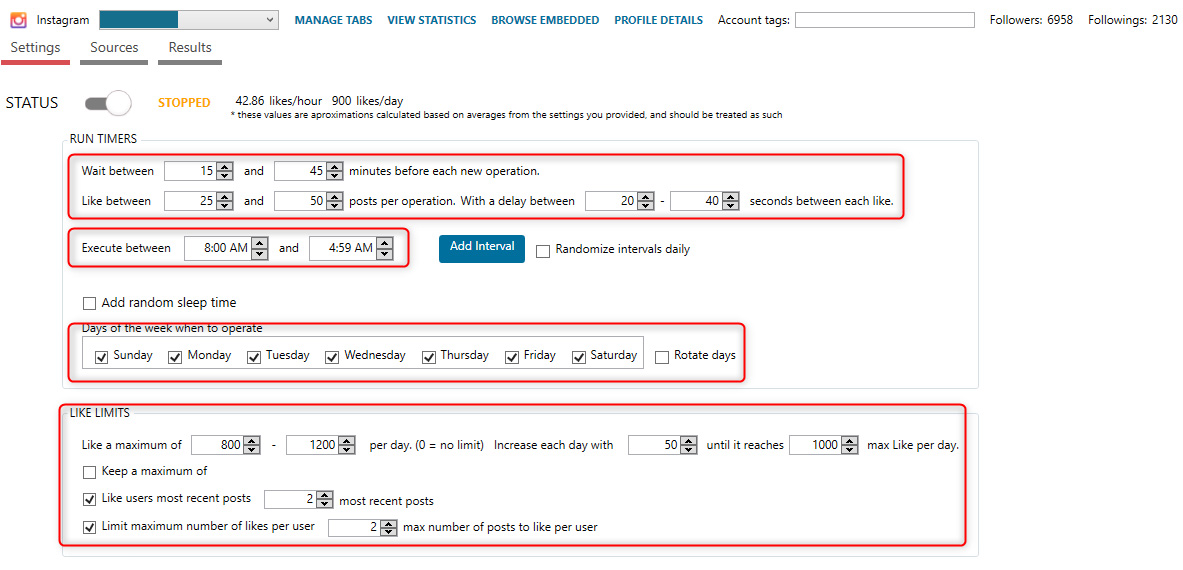Open VIEW STATISTICS
This screenshot has width=1183, height=570.
tap(432, 20)
